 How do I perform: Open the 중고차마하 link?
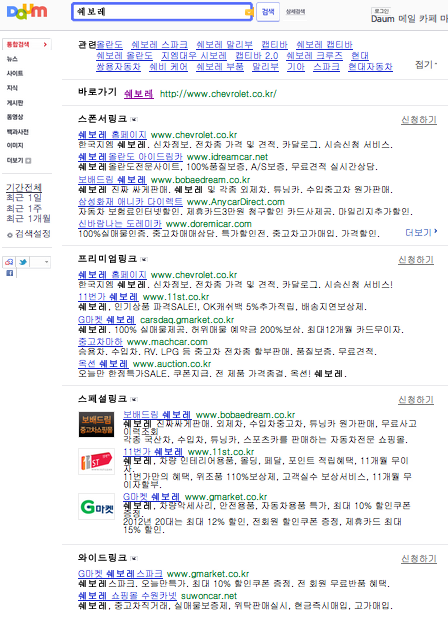(100, 342)
